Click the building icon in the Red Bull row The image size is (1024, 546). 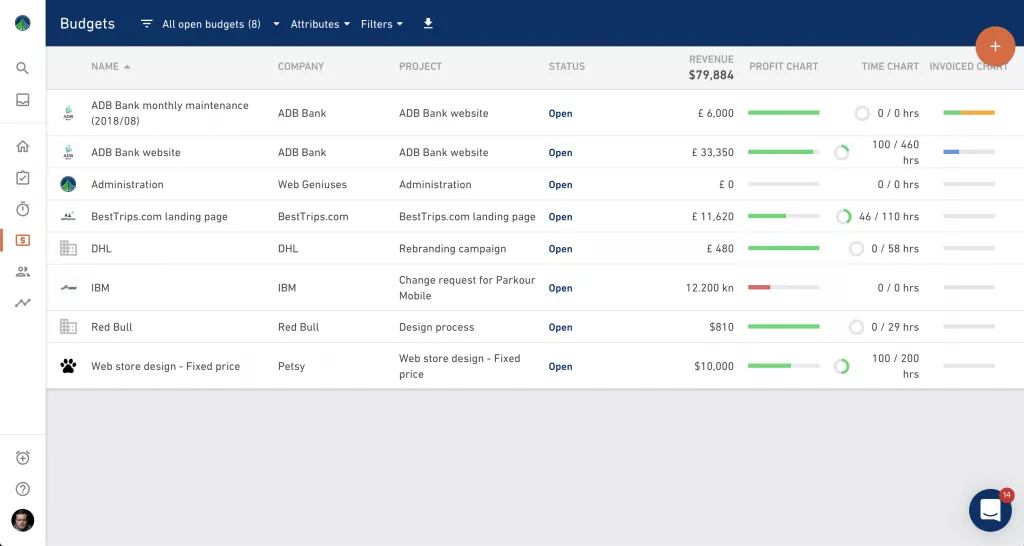pos(68,327)
